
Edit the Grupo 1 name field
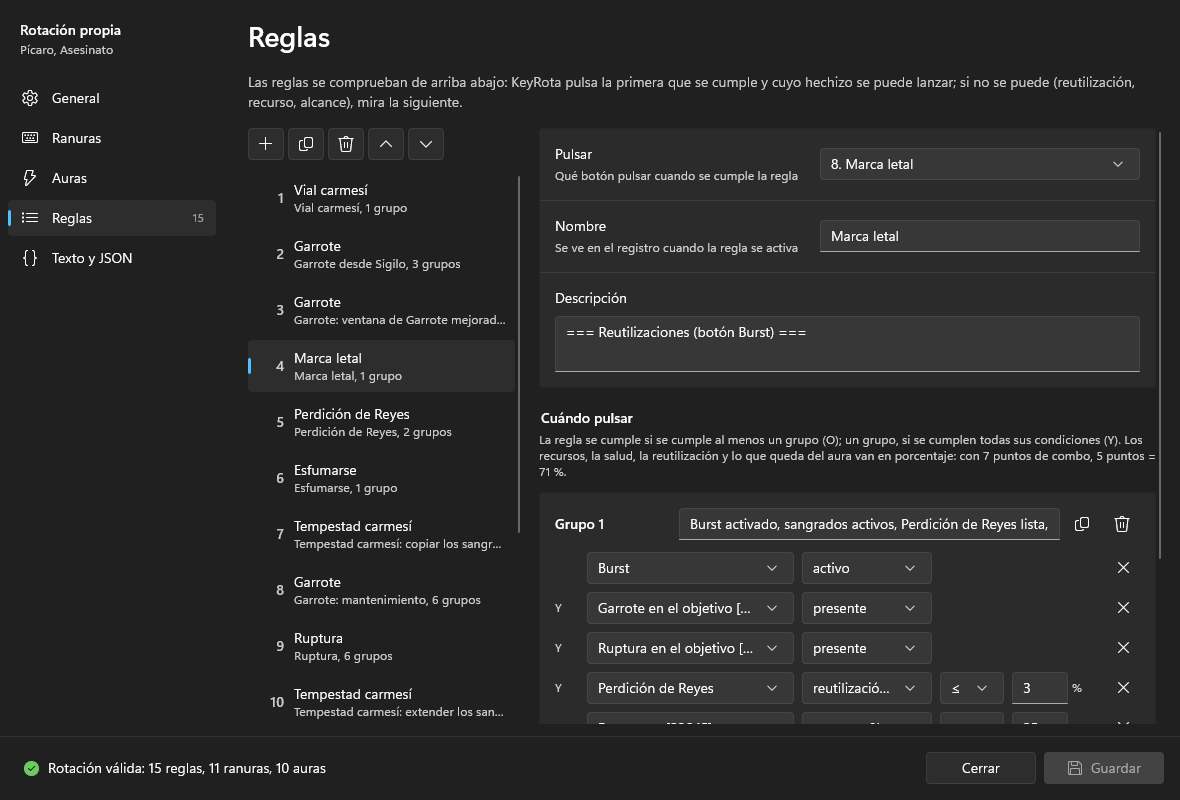[869, 524]
